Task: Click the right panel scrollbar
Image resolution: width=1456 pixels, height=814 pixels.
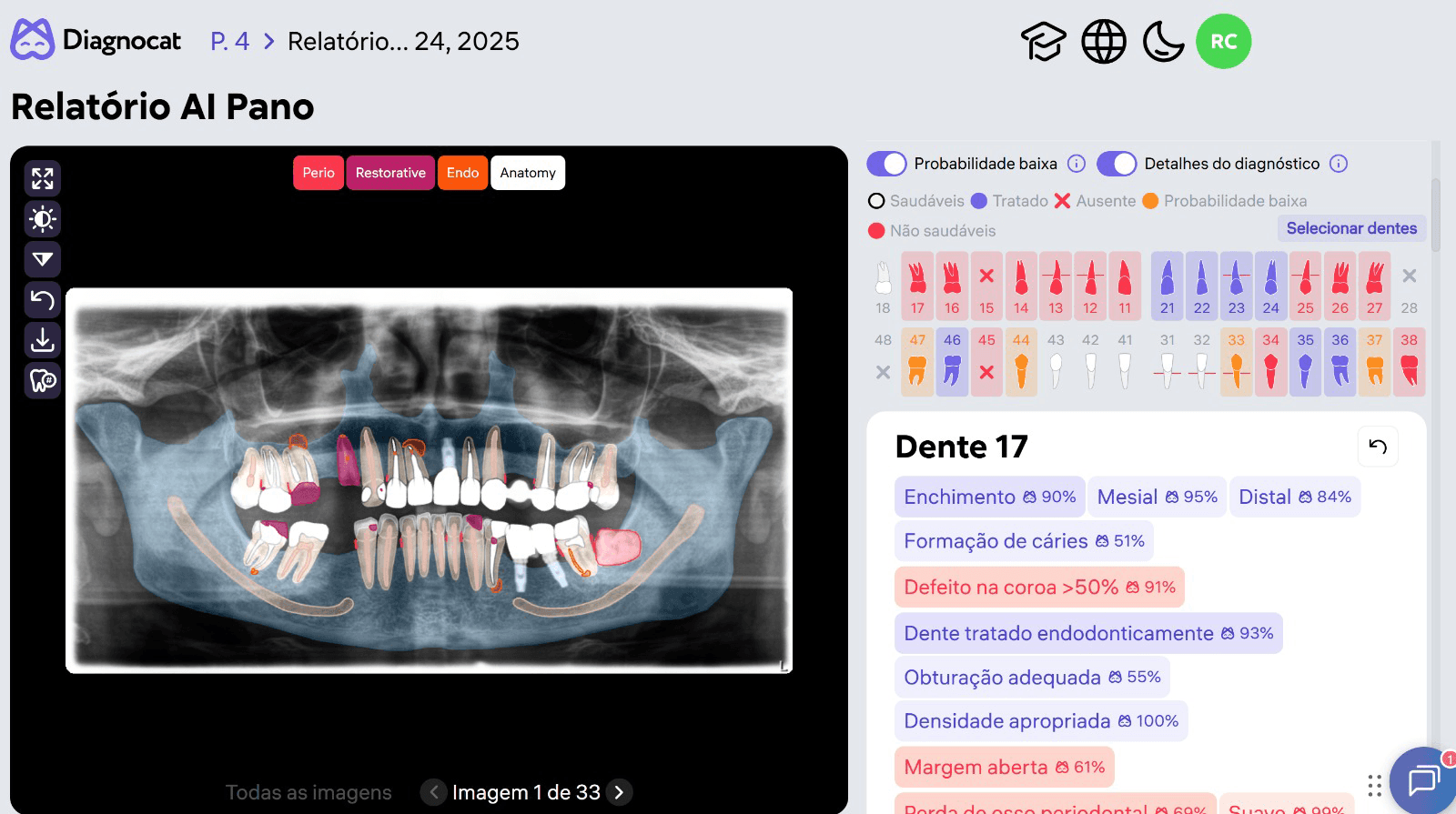Action: 1435,216
